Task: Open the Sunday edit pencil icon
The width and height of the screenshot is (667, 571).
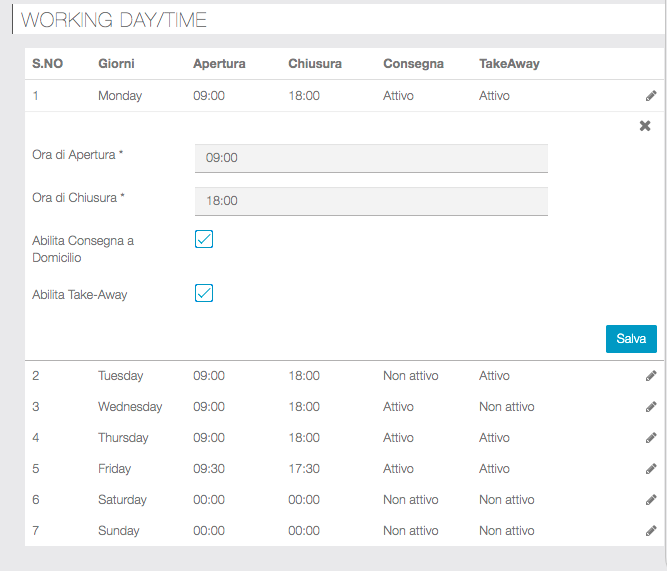Action: pos(651,531)
